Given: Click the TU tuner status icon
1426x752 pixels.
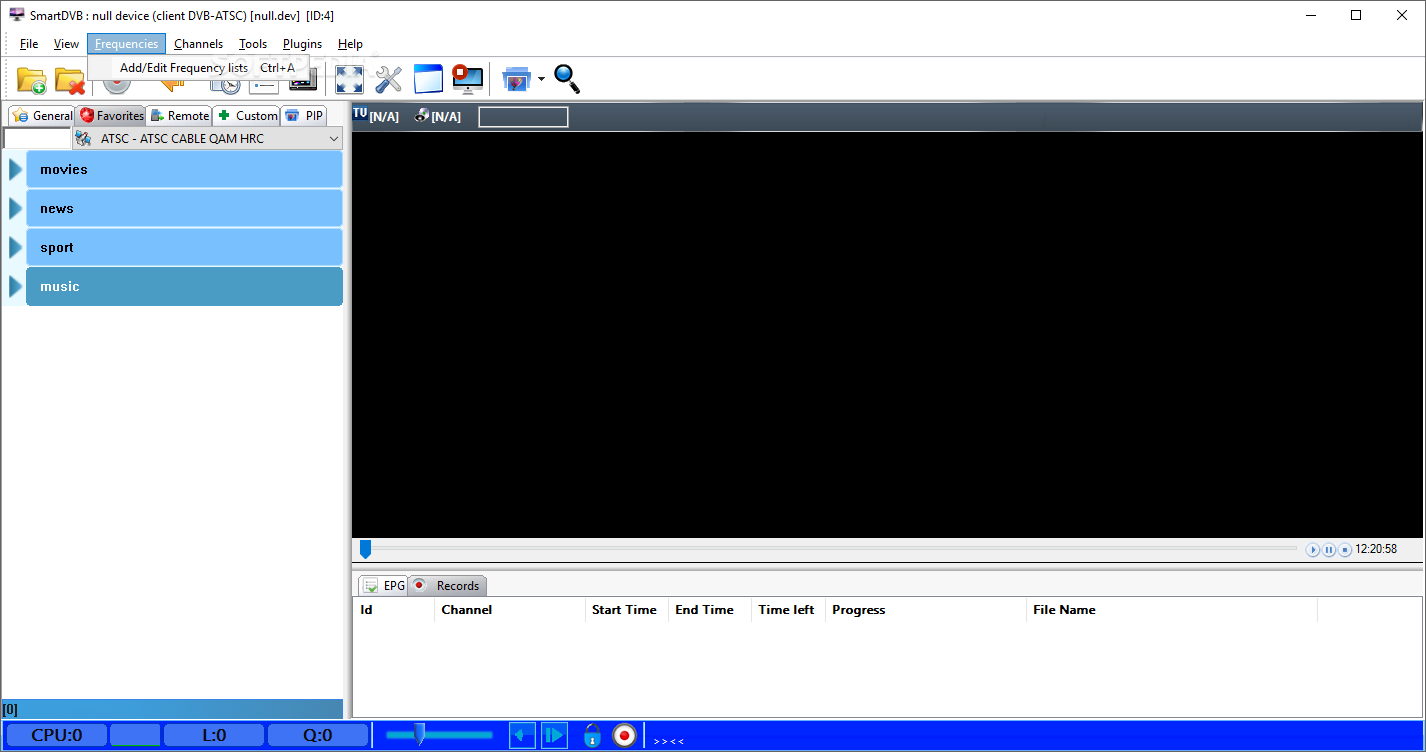Looking at the screenshot, I should 360,113.
